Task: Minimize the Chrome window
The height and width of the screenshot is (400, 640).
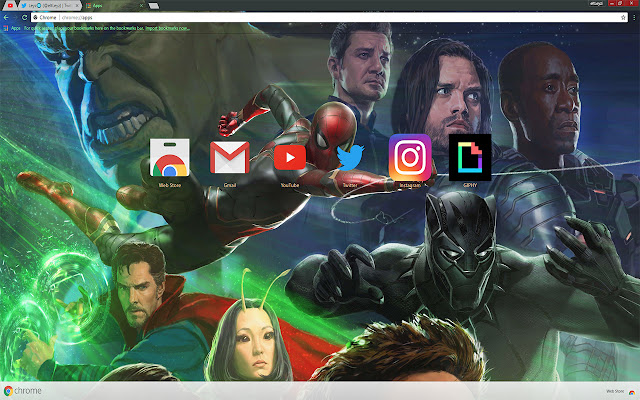Action: click(612, 3)
